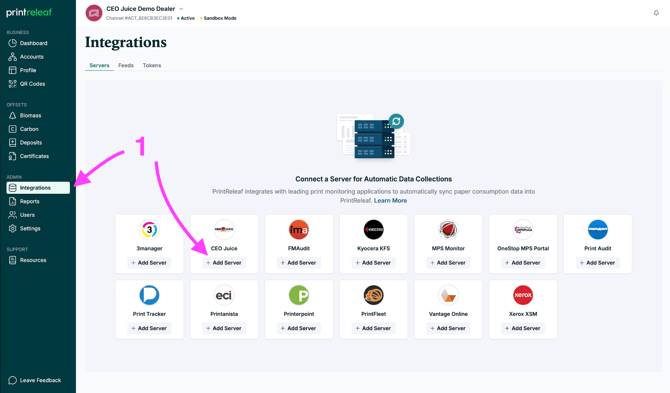Add Server for PrintFleet

(x=373, y=328)
